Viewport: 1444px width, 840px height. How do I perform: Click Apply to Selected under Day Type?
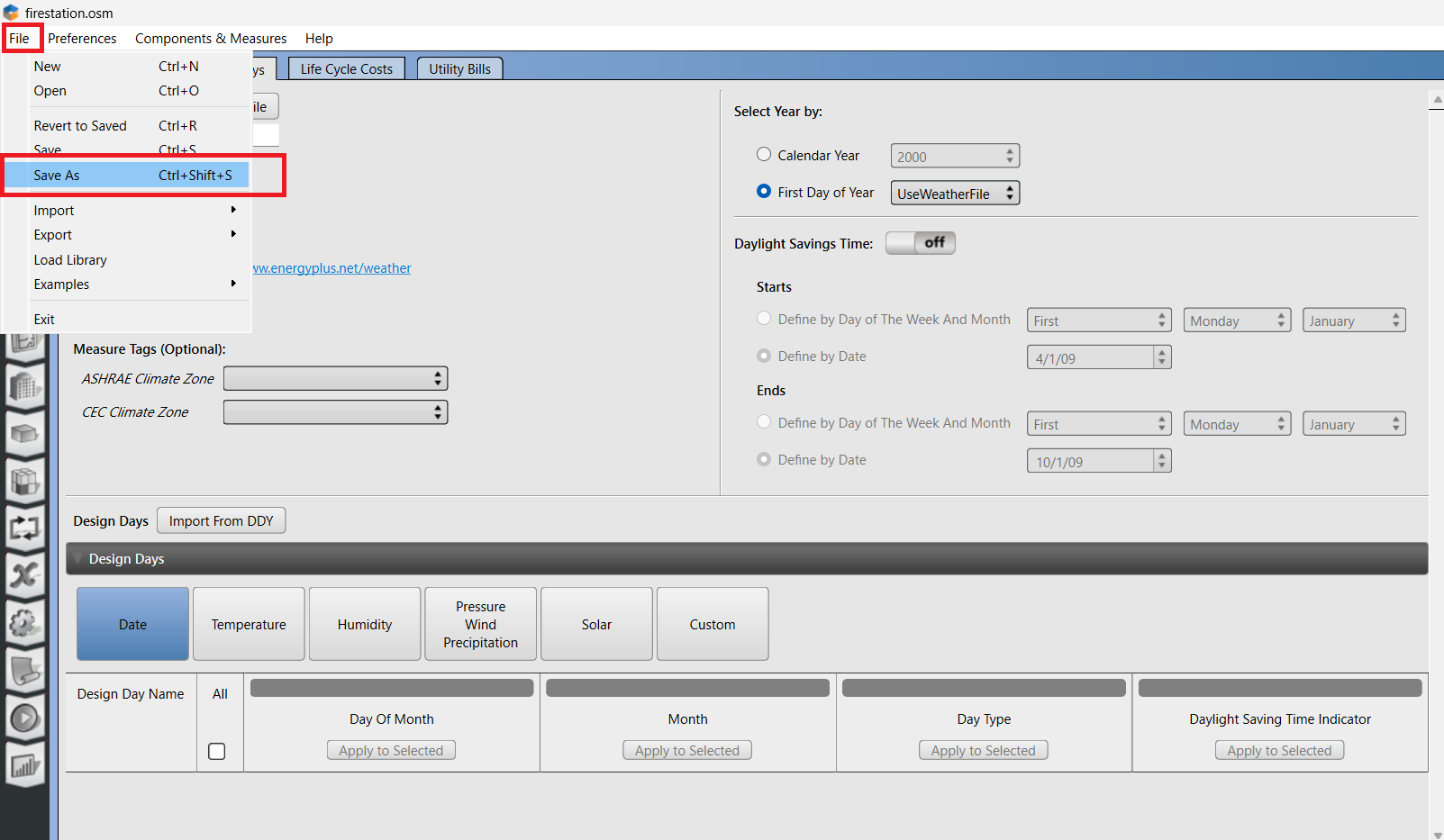(x=984, y=751)
